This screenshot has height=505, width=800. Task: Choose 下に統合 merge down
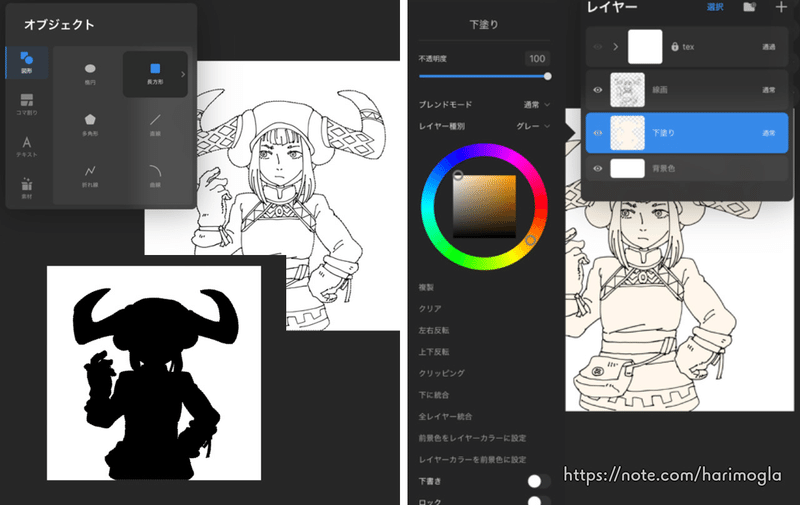434,395
